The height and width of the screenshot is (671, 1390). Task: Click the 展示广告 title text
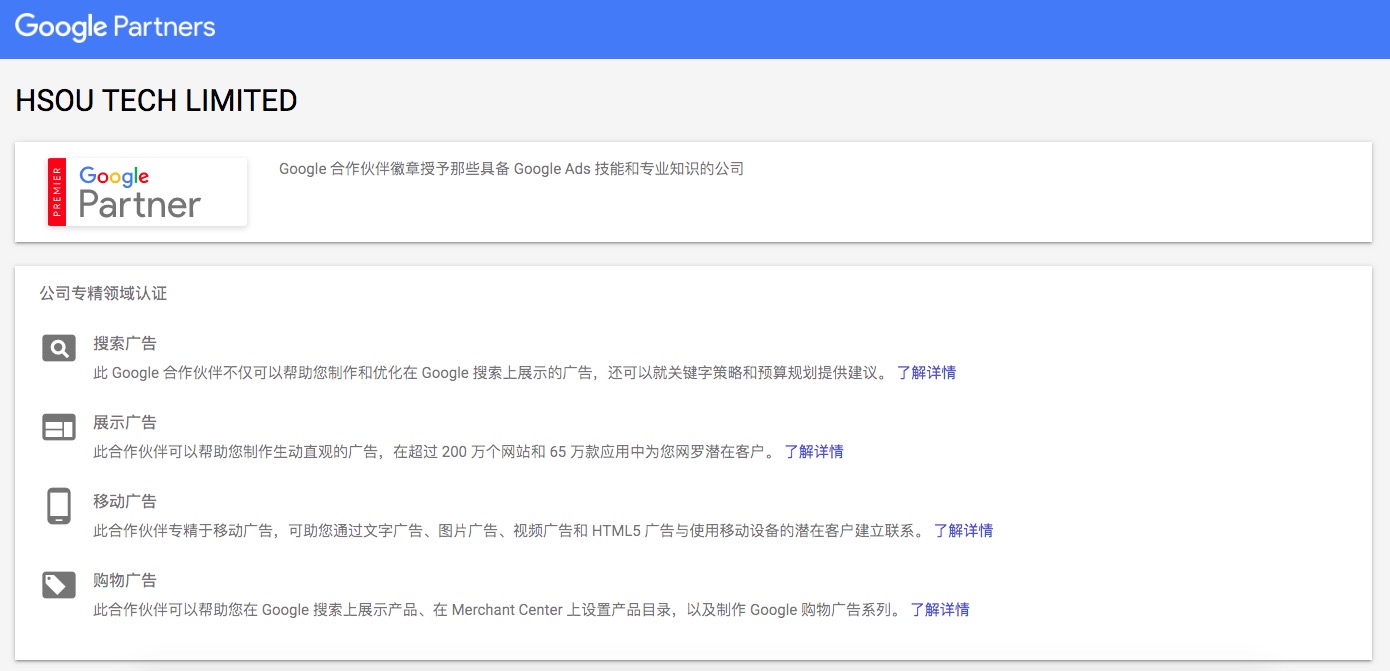pyautogui.click(x=125, y=422)
